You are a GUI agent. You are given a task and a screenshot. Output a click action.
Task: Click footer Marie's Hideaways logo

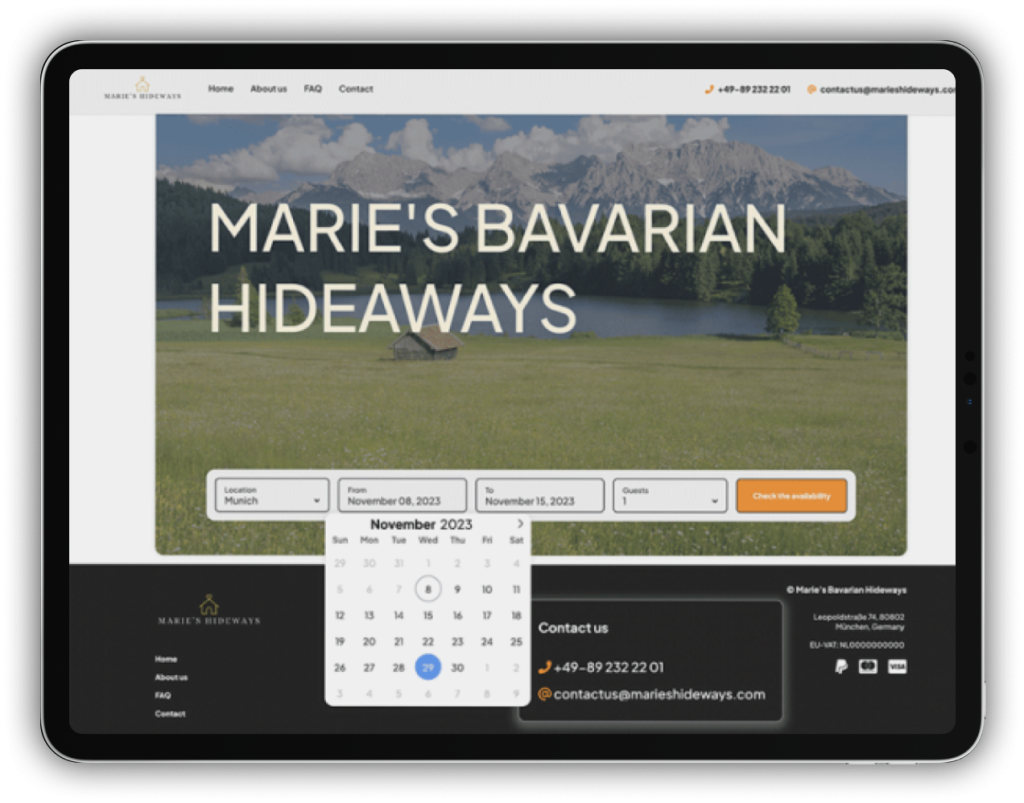point(209,610)
